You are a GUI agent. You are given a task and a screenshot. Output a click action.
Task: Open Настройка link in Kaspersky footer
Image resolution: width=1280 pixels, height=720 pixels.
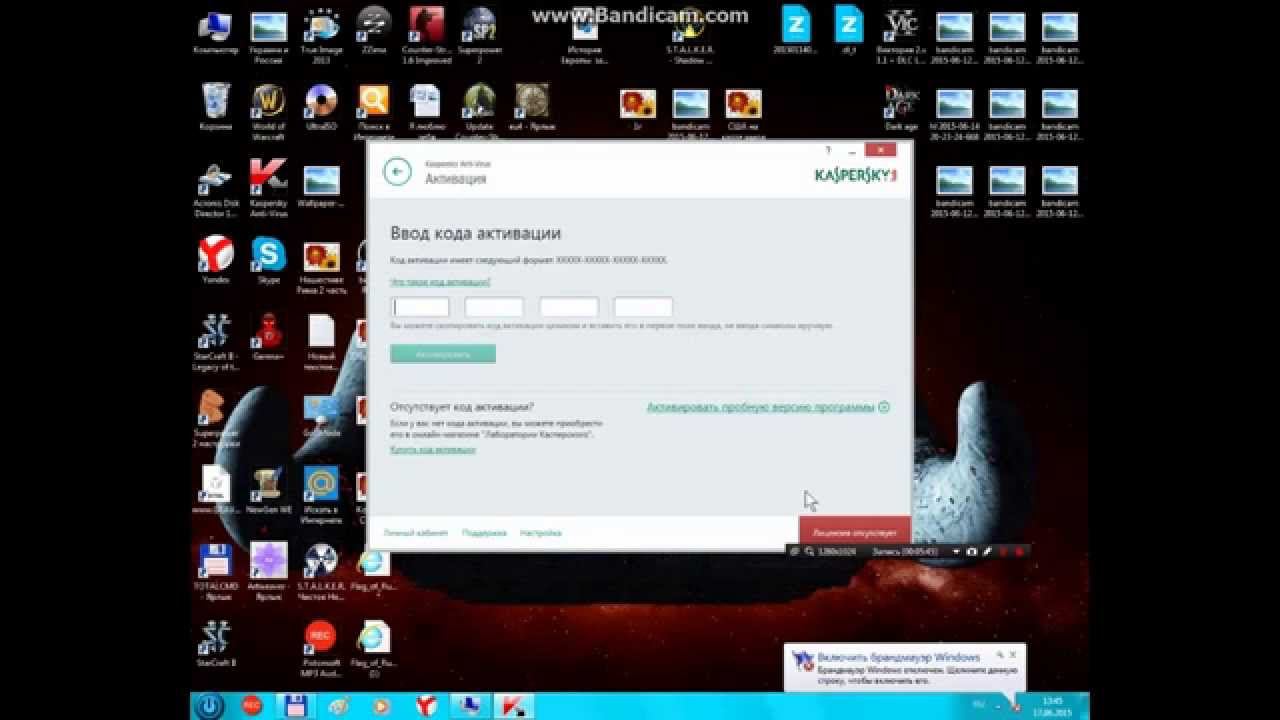[540, 533]
